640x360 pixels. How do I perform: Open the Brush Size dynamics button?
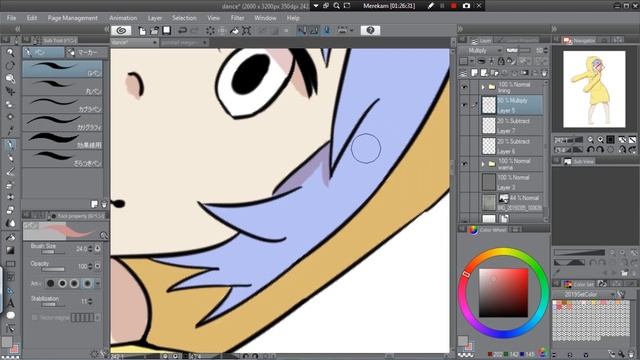pyautogui.click(x=98, y=249)
